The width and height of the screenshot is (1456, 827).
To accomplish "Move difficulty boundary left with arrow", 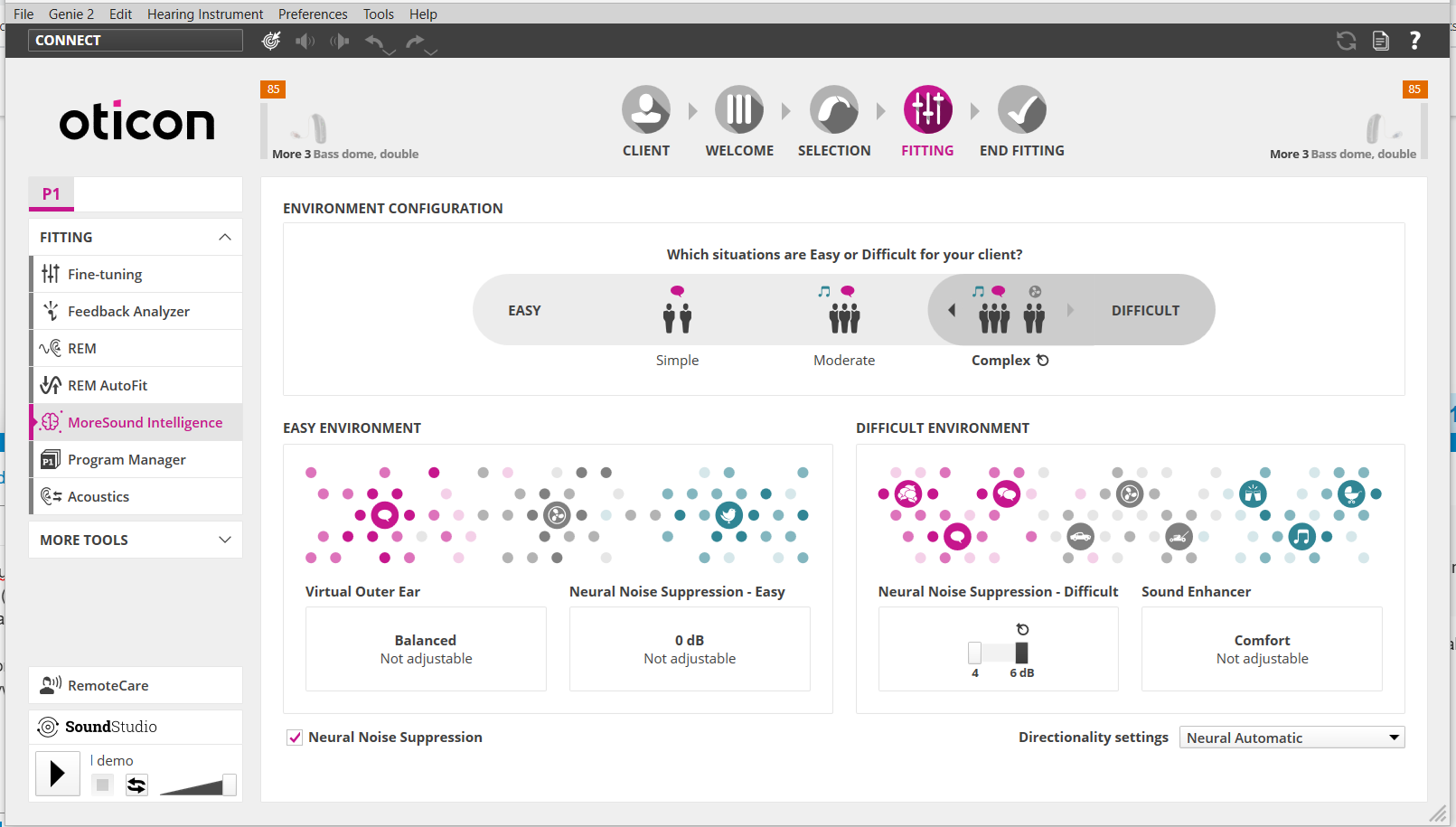I will (x=952, y=310).
